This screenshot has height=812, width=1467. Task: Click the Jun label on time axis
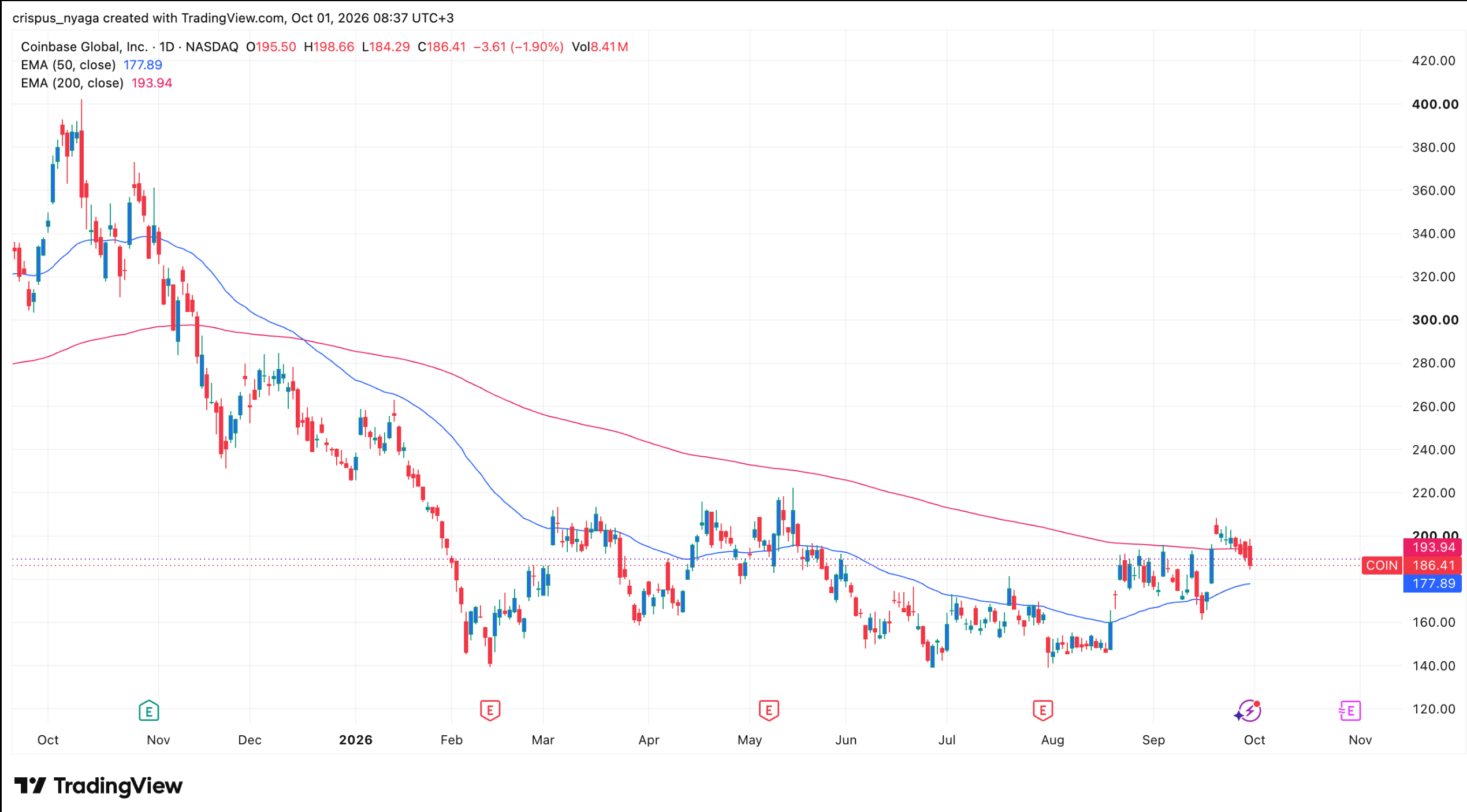(x=846, y=740)
